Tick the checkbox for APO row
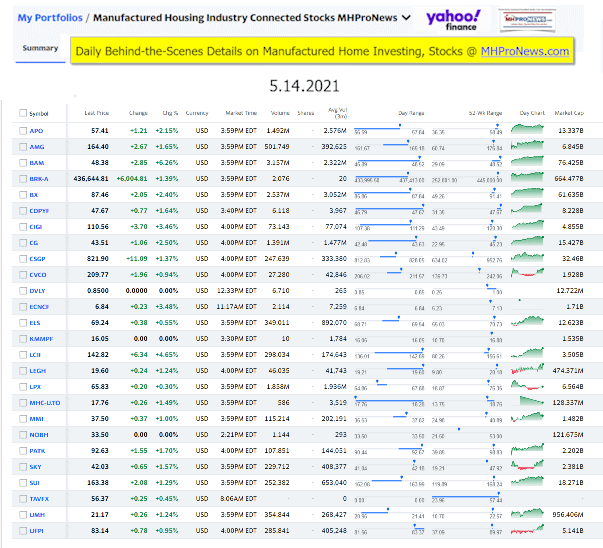 [x=23, y=130]
